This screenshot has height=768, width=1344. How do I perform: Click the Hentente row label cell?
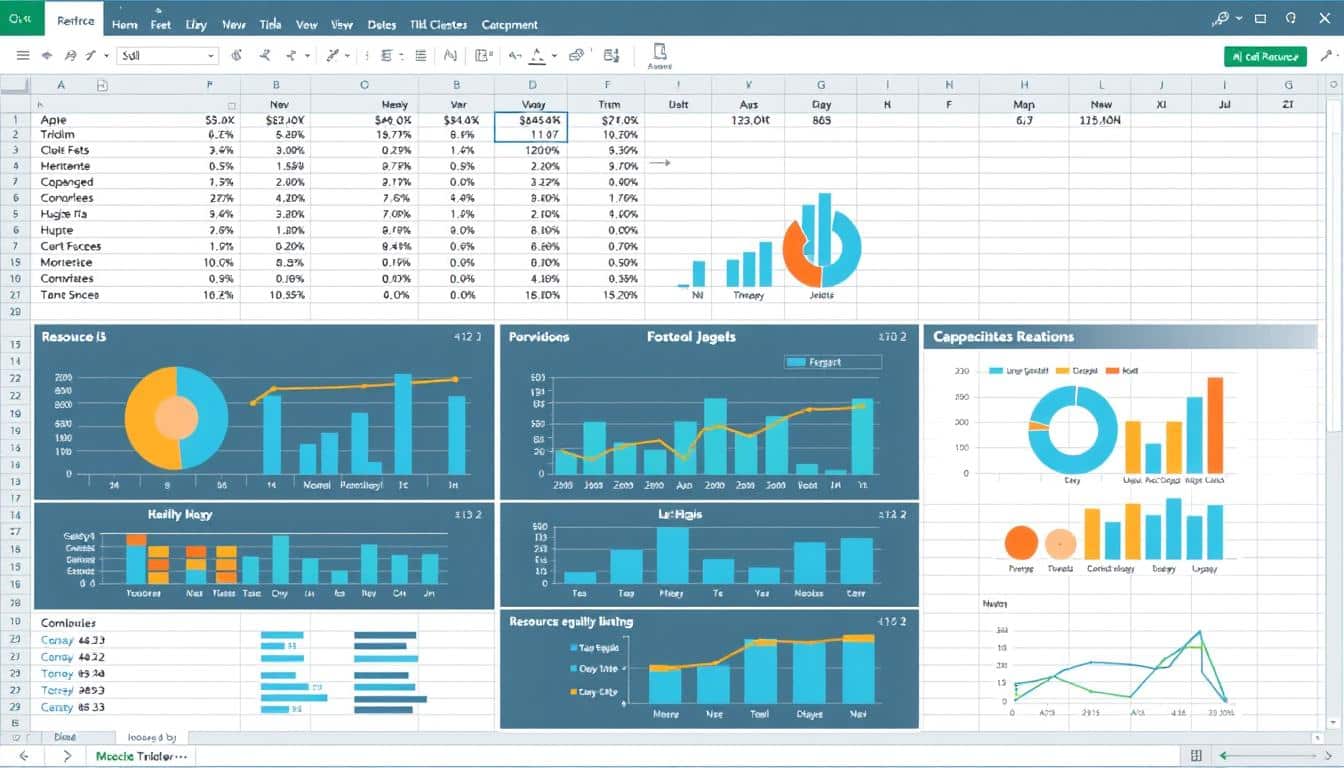point(65,166)
